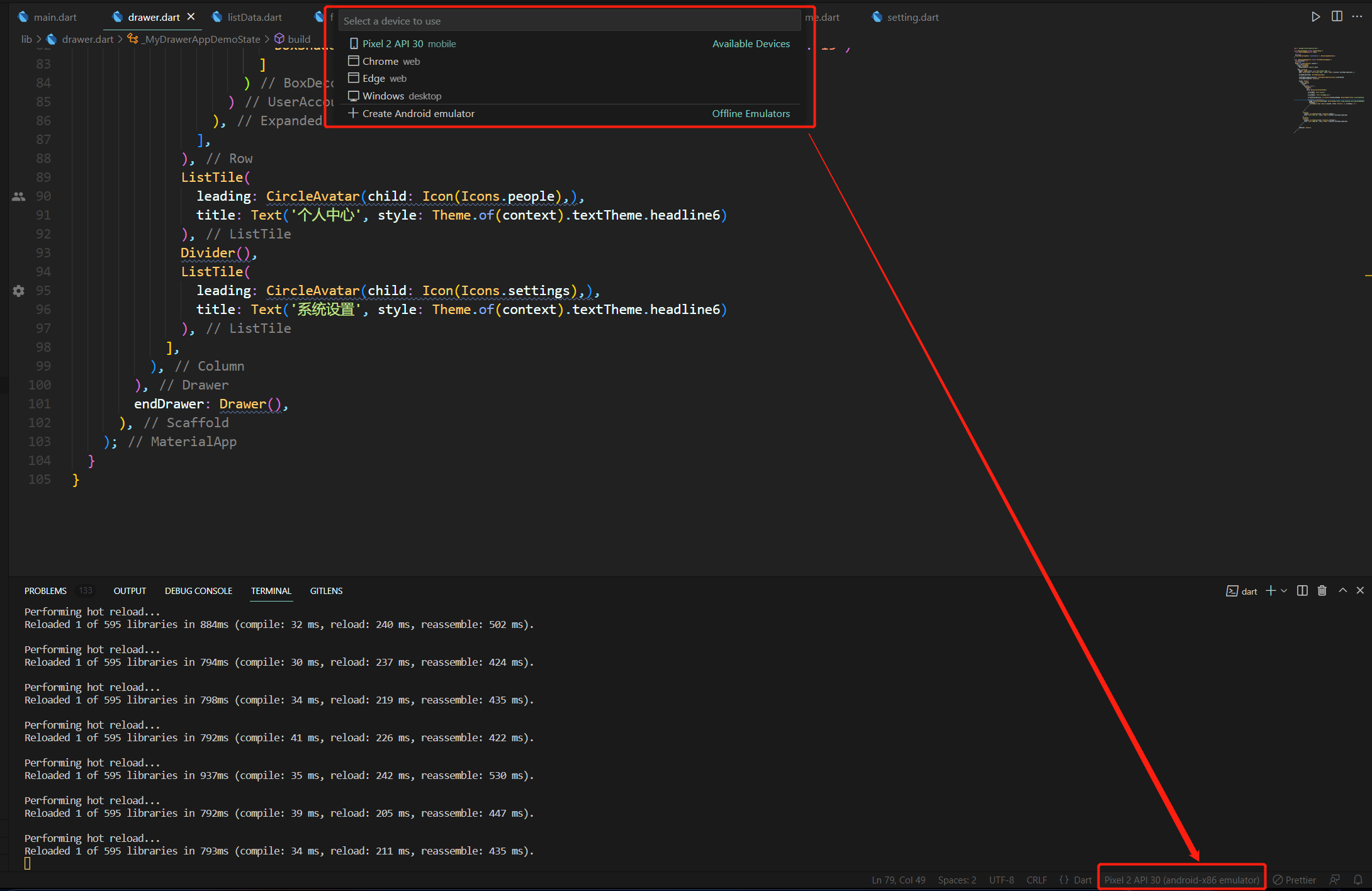Kill the terminal with the trash icon

point(1322,591)
